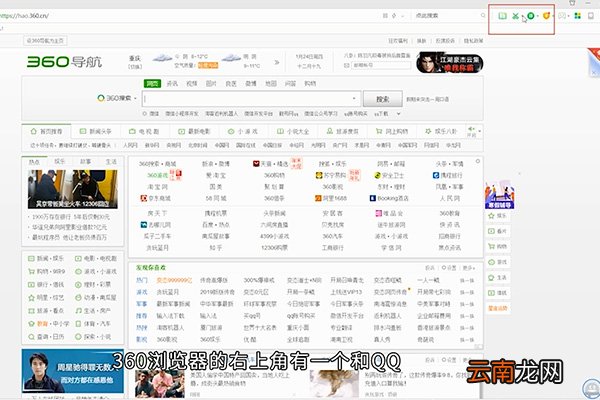Open the address bar dropdown arrow
This screenshot has height=400, width=600.
(x=403, y=16)
